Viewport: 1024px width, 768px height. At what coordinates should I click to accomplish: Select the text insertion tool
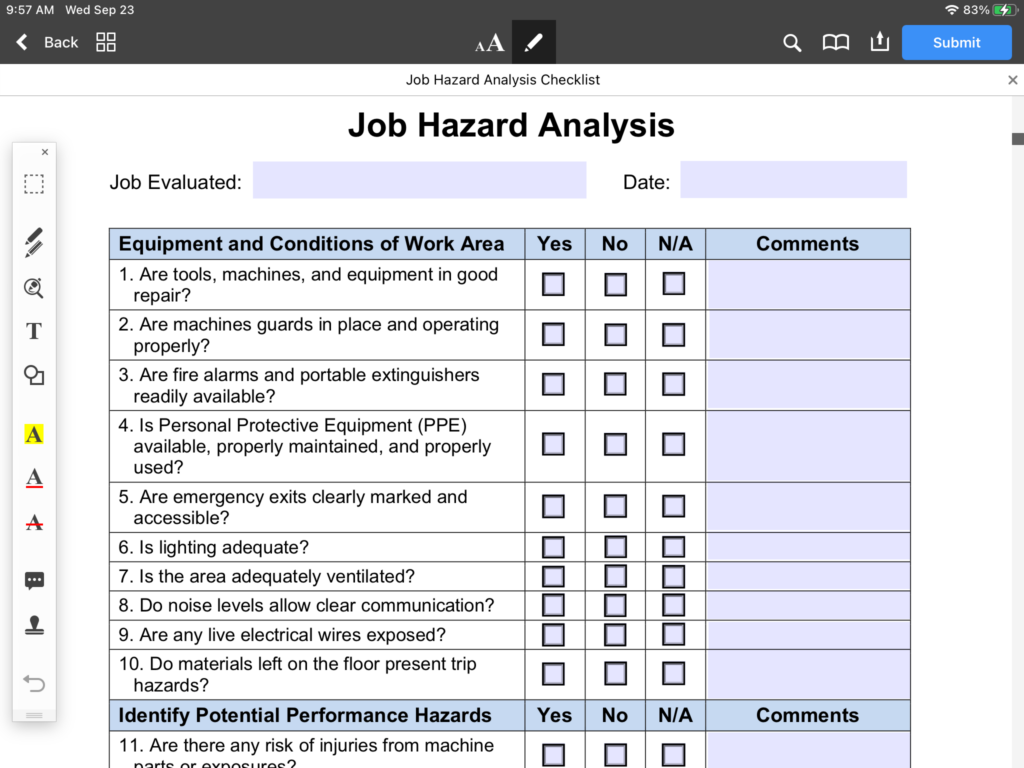33,331
